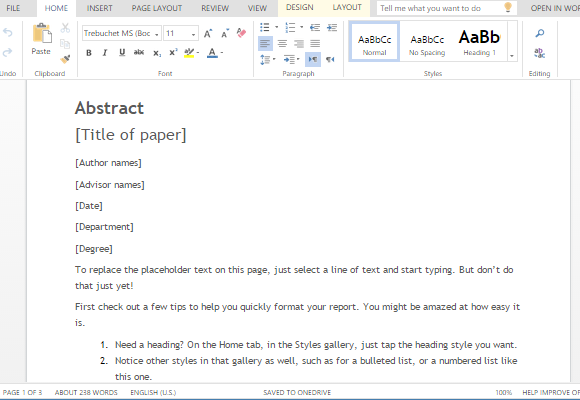
Task: Click ENGLISH (U.S.) language indicator
Action: click(153, 392)
